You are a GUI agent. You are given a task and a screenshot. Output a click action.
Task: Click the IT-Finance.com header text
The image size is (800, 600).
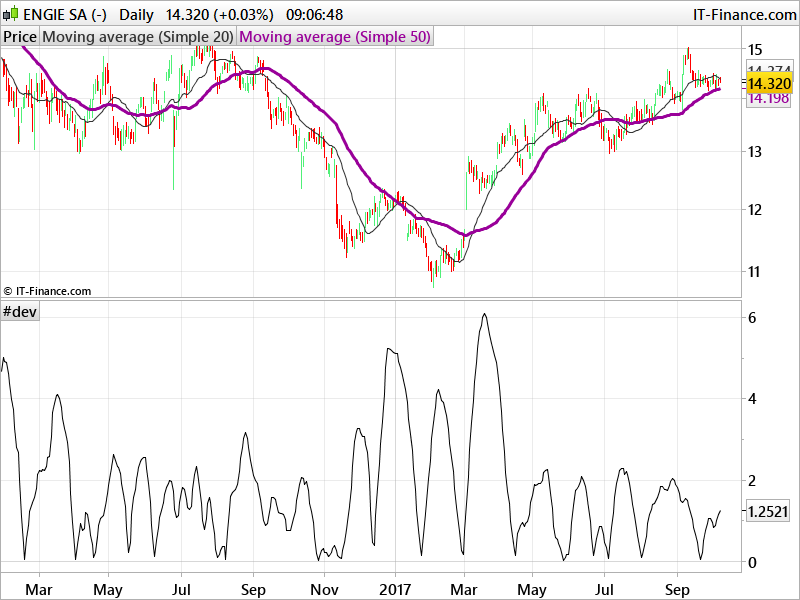pos(744,15)
